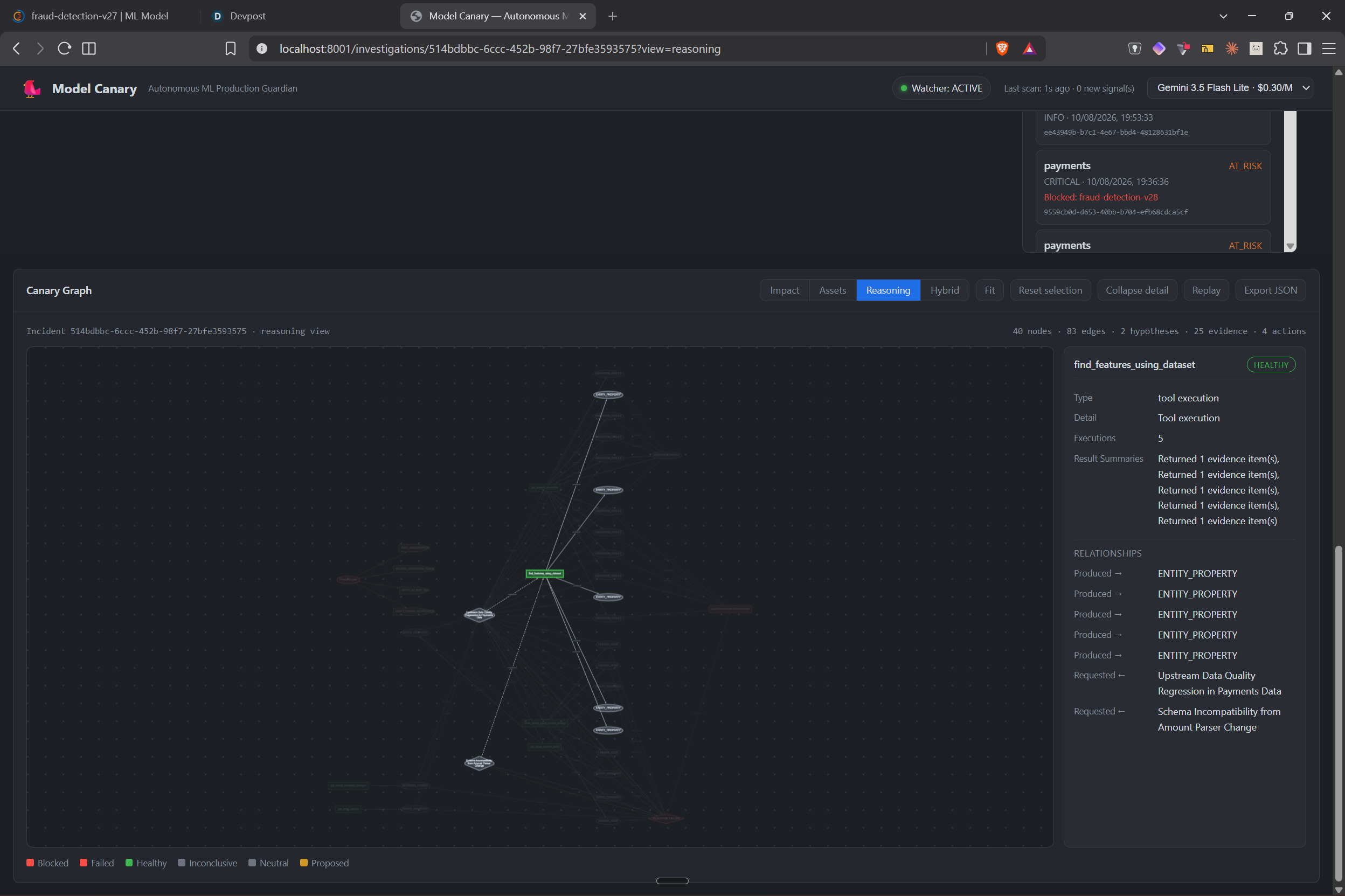Toggle Watcher ACTIVE status pill
The height and width of the screenshot is (896, 1345).
click(x=941, y=88)
